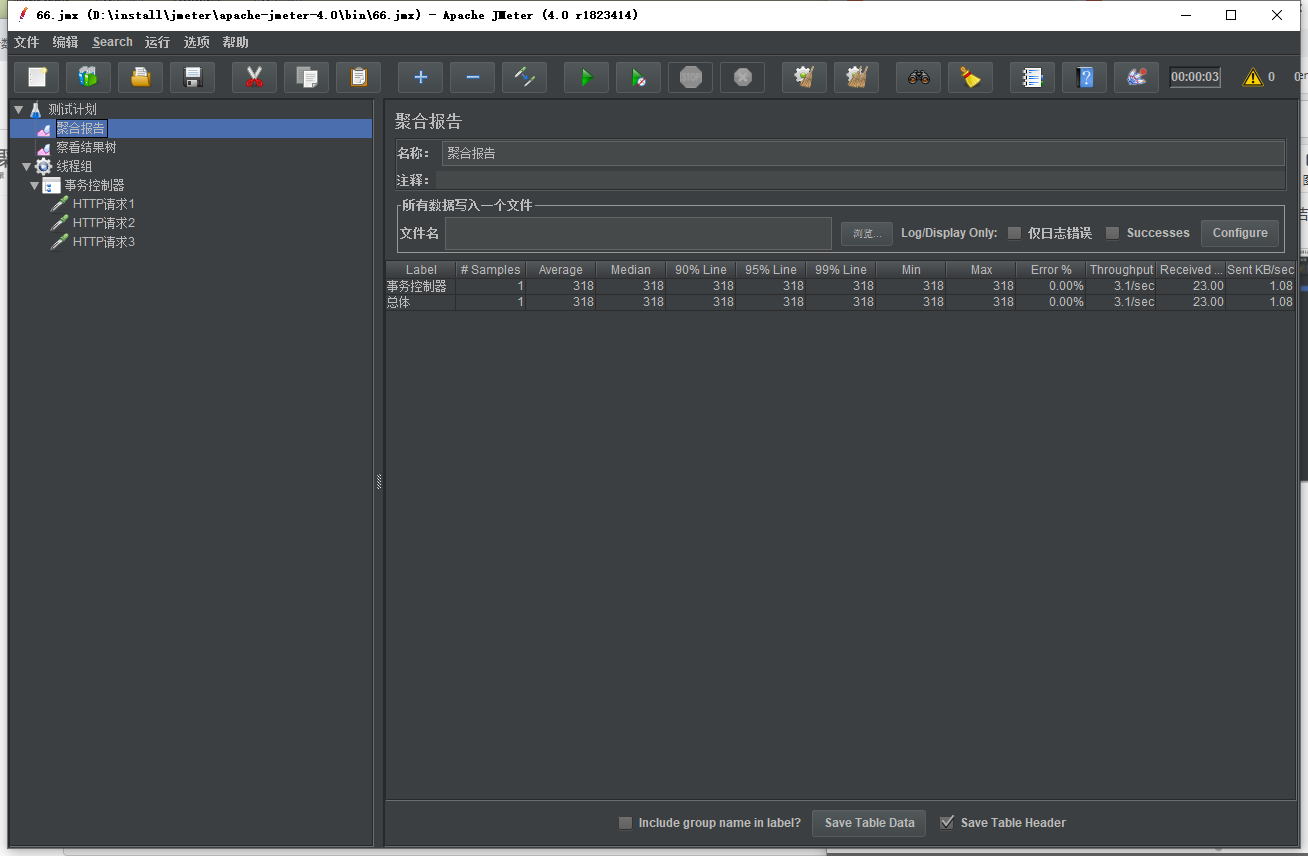Viewport: 1308px width, 856px height.
Task: Open the Function Helper list icon
Action: click(x=1033, y=77)
